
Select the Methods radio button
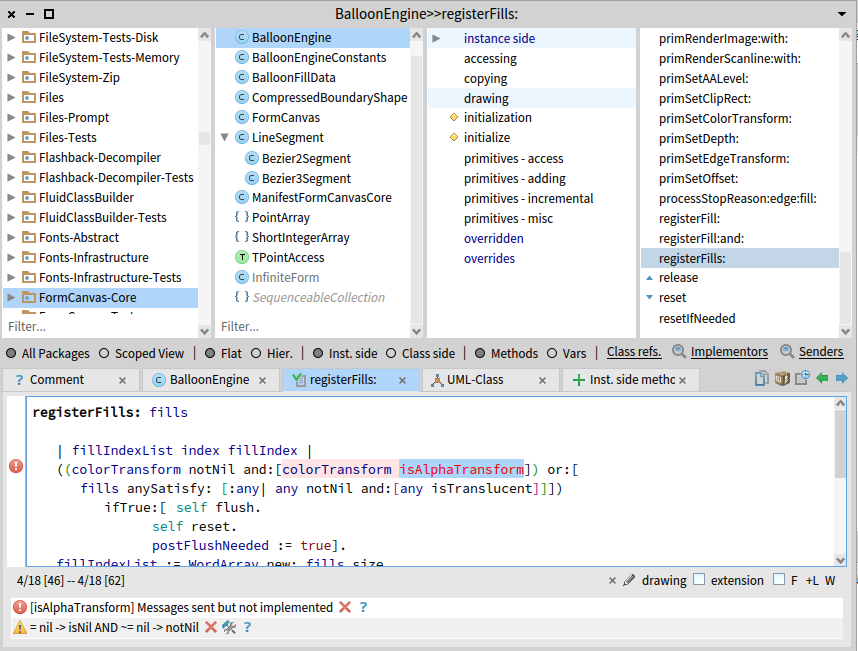480,353
